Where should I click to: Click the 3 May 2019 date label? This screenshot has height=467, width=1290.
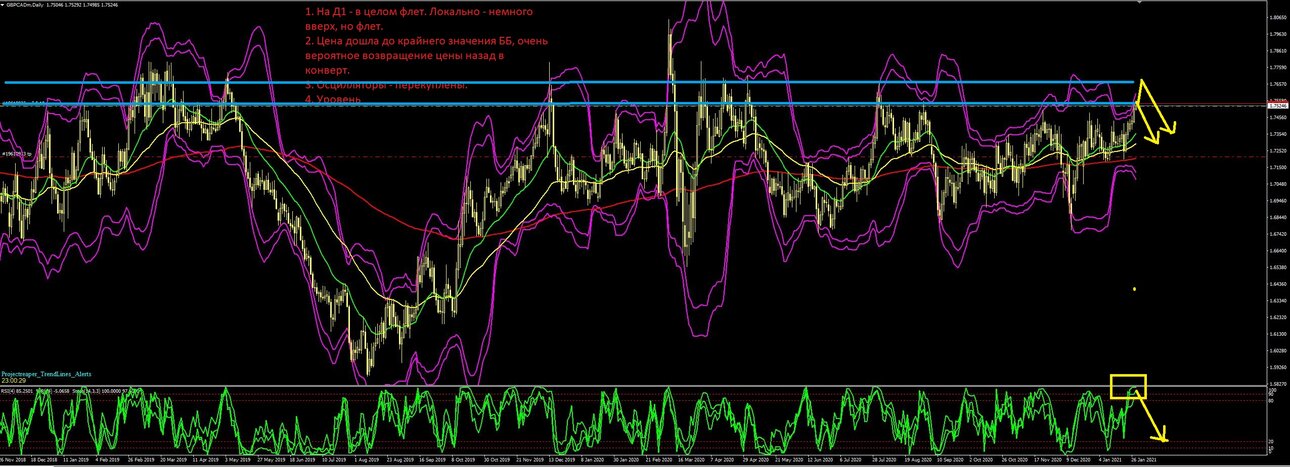(x=238, y=460)
